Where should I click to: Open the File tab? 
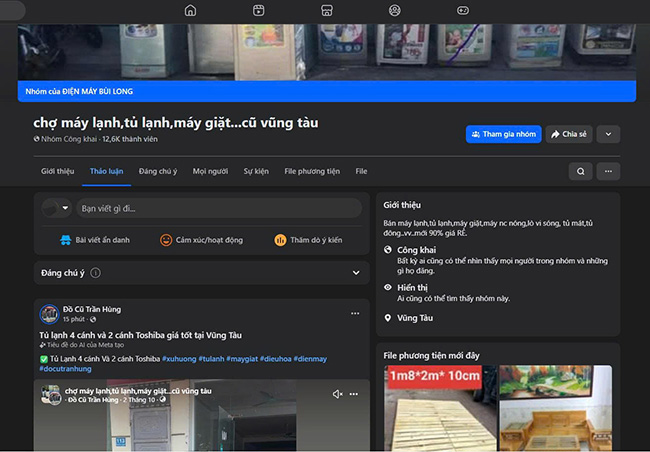click(361, 171)
